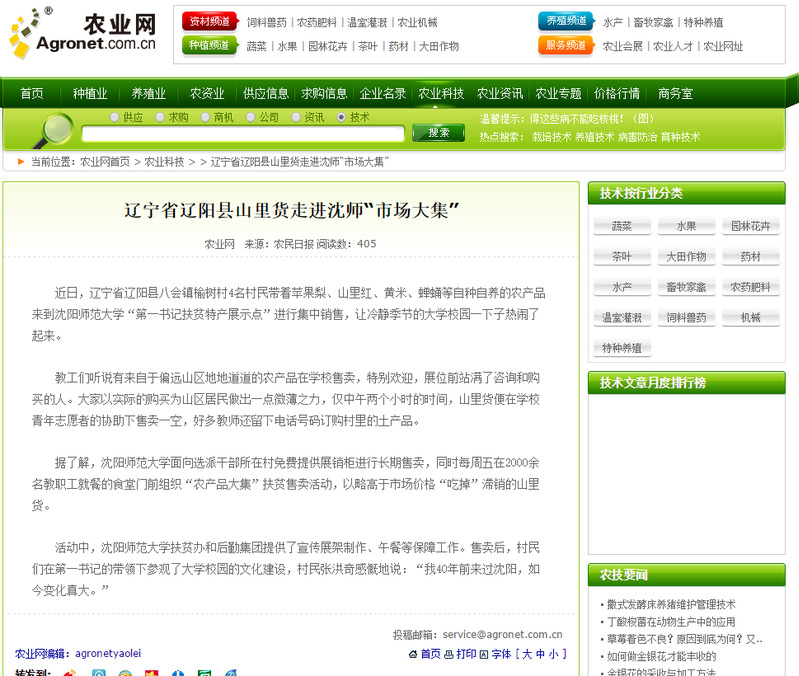Focus the search keyword input field

pyautogui.click(x=243, y=133)
